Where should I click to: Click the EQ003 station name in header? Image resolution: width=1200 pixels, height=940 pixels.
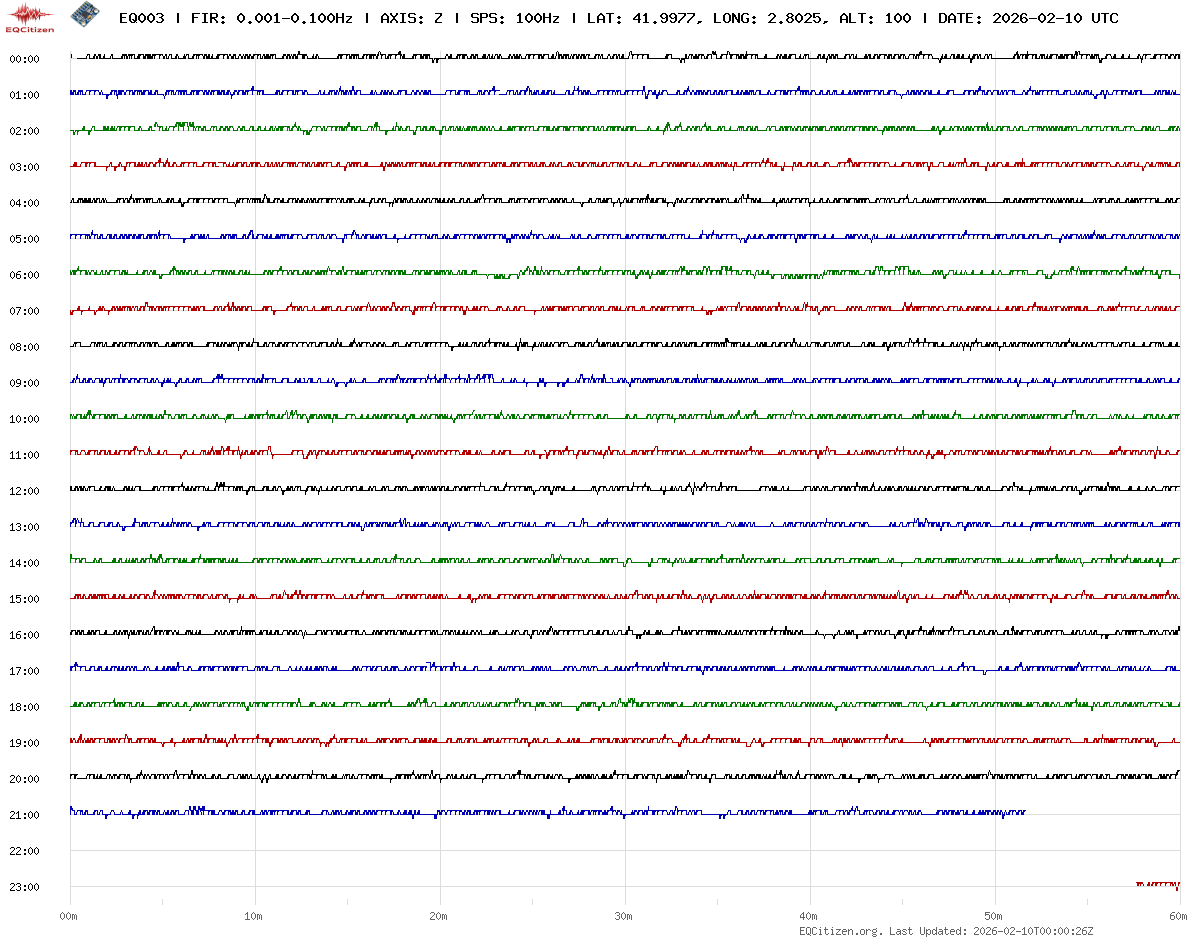142,18
